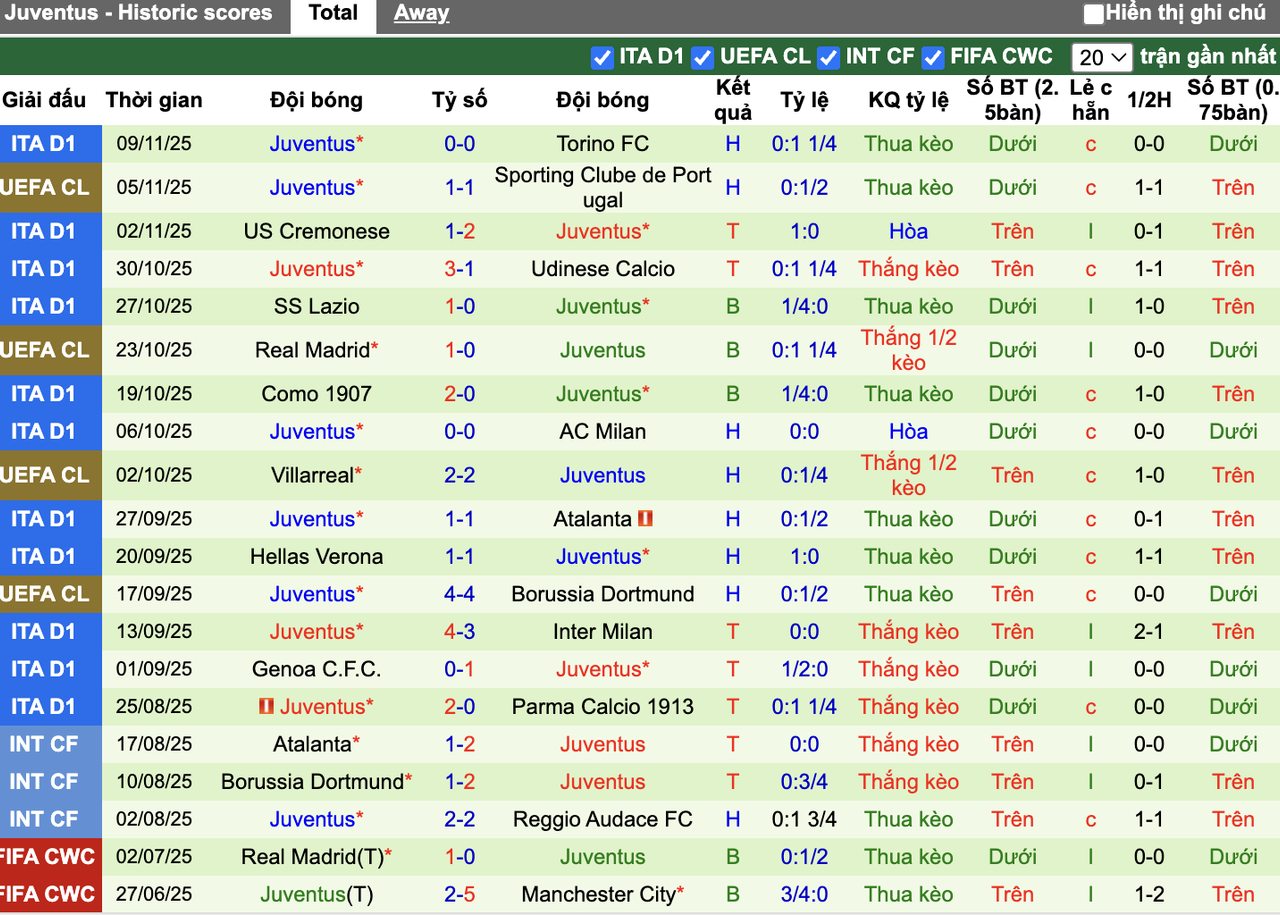Open the 4-3 score against Inter Milan
The width and height of the screenshot is (1280, 915).
pyautogui.click(x=460, y=632)
